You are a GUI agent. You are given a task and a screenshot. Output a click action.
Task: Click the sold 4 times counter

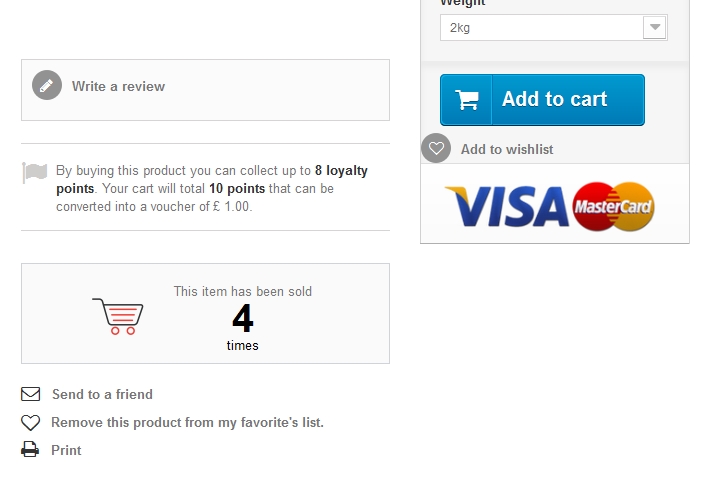coord(243,318)
